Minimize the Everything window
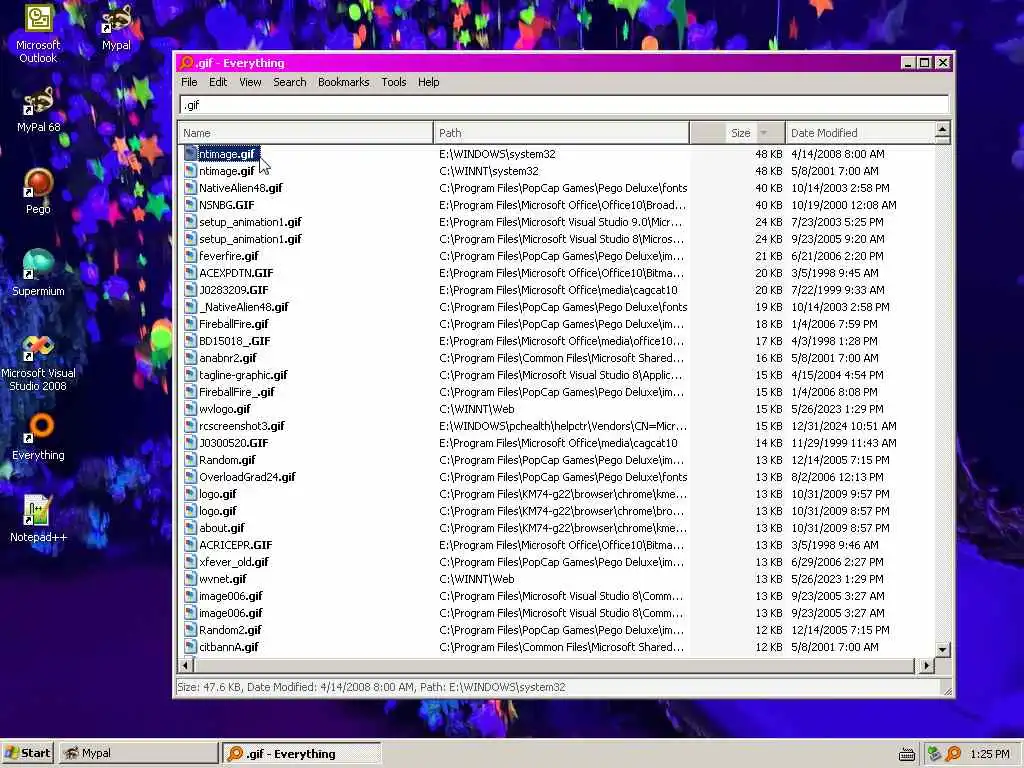Viewport: 1024px width, 768px height. pos(908,63)
